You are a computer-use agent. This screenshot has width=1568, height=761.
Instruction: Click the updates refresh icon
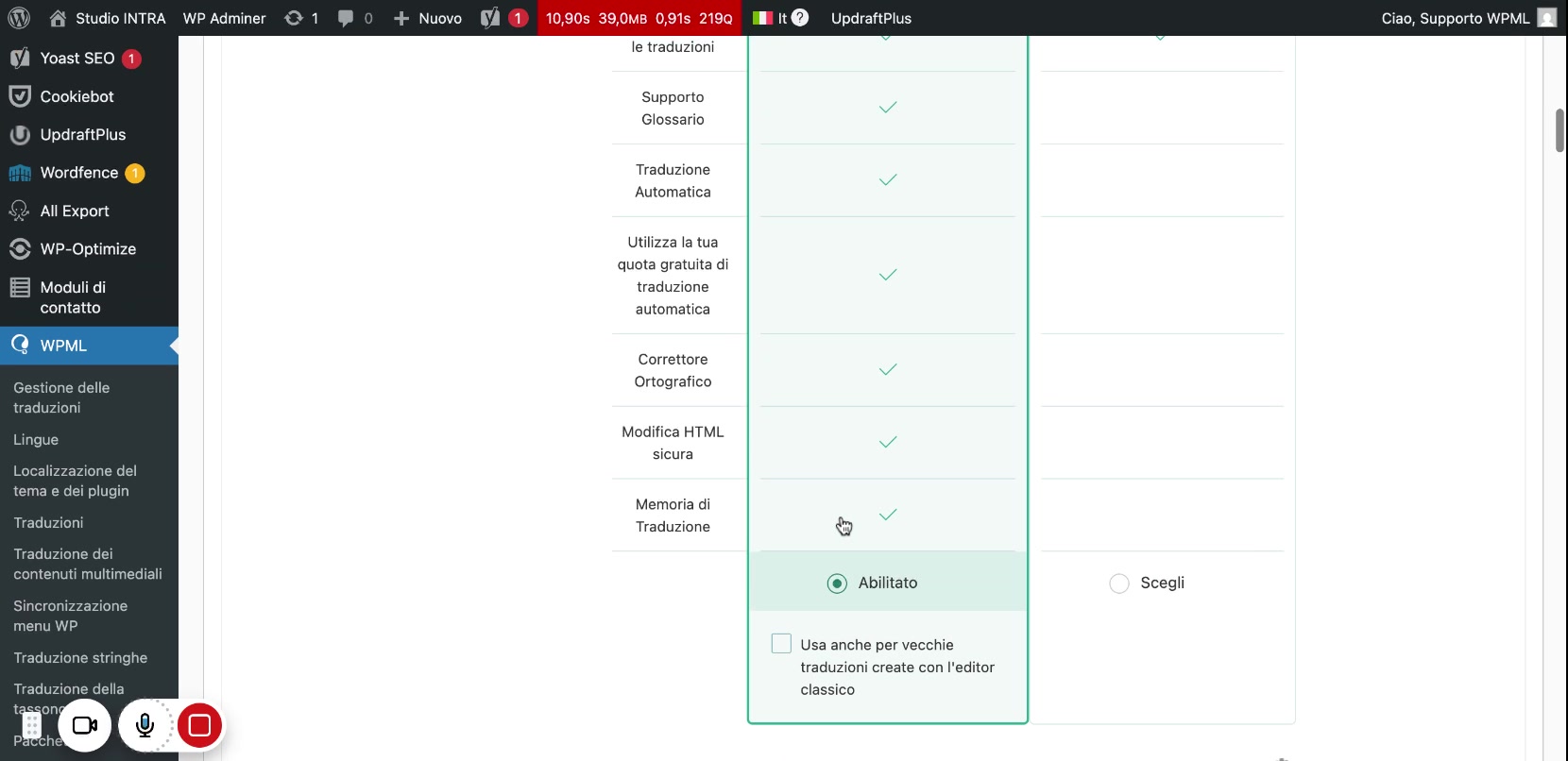point(294,18)
